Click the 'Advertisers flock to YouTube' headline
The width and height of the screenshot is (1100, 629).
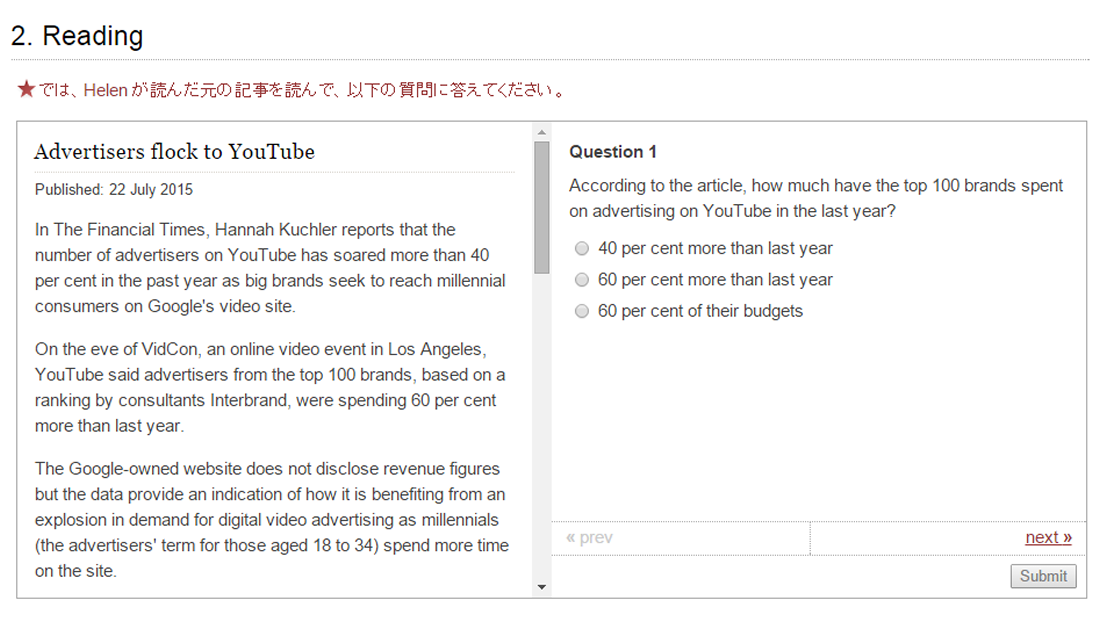pyautogui.click(x=175, y=151)
